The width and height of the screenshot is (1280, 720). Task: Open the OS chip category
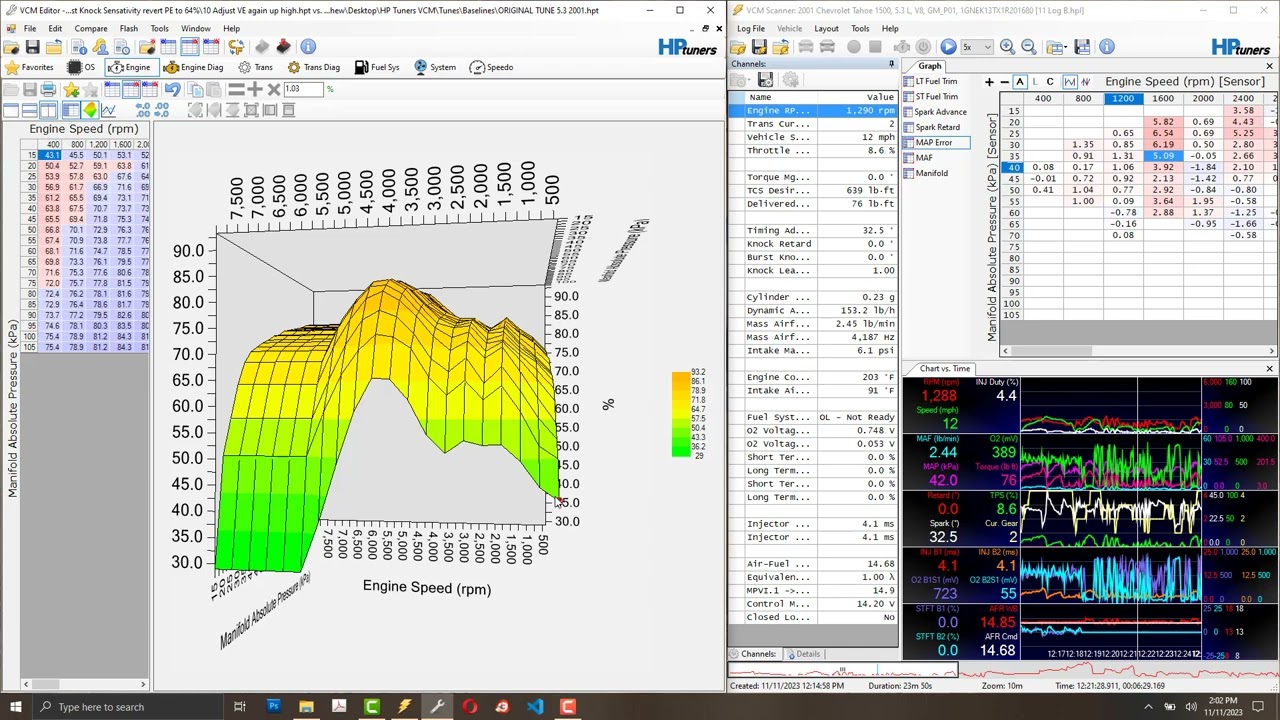(x=80, y=67)
